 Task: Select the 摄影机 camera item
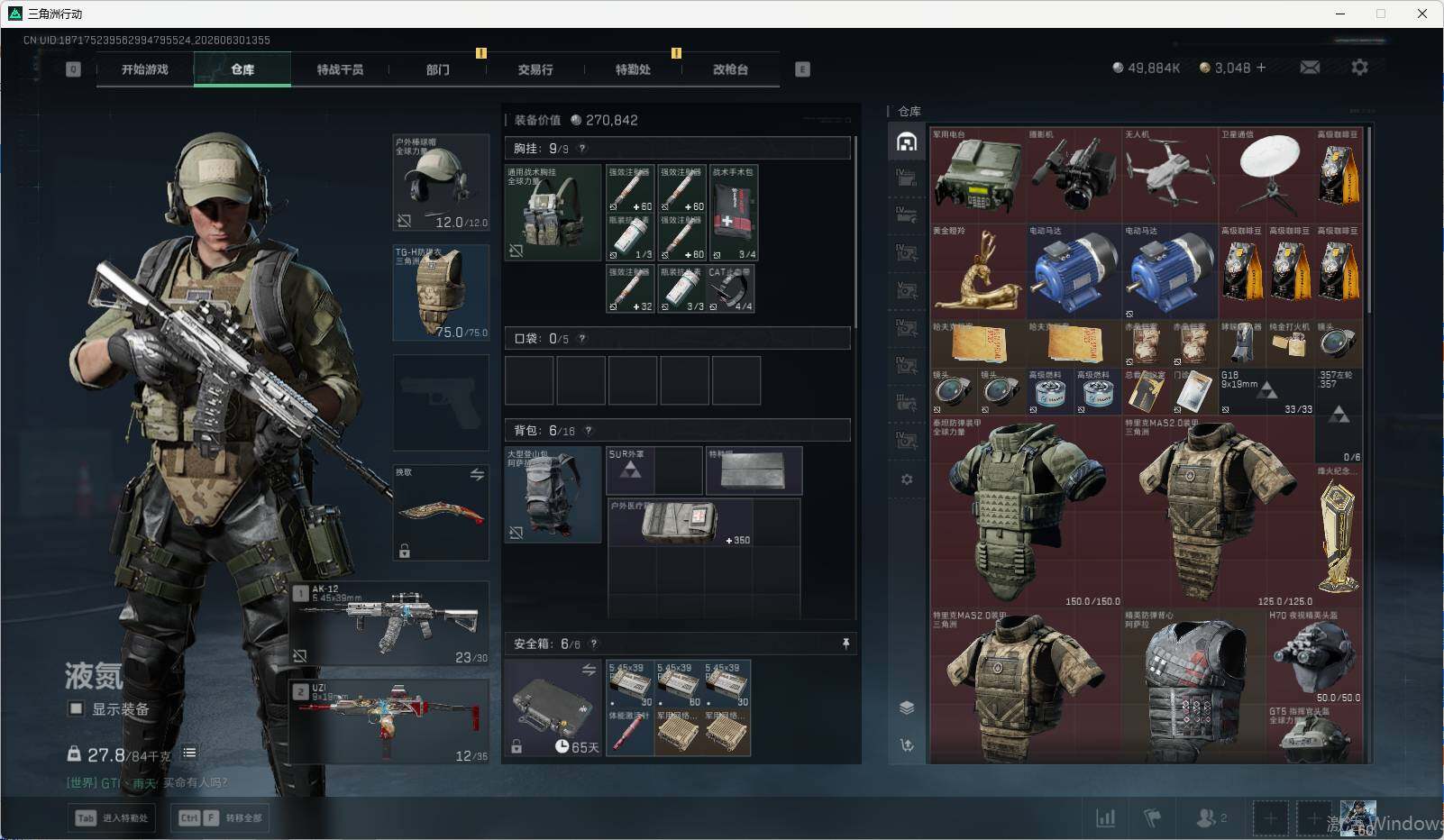tap(1074, 175)
